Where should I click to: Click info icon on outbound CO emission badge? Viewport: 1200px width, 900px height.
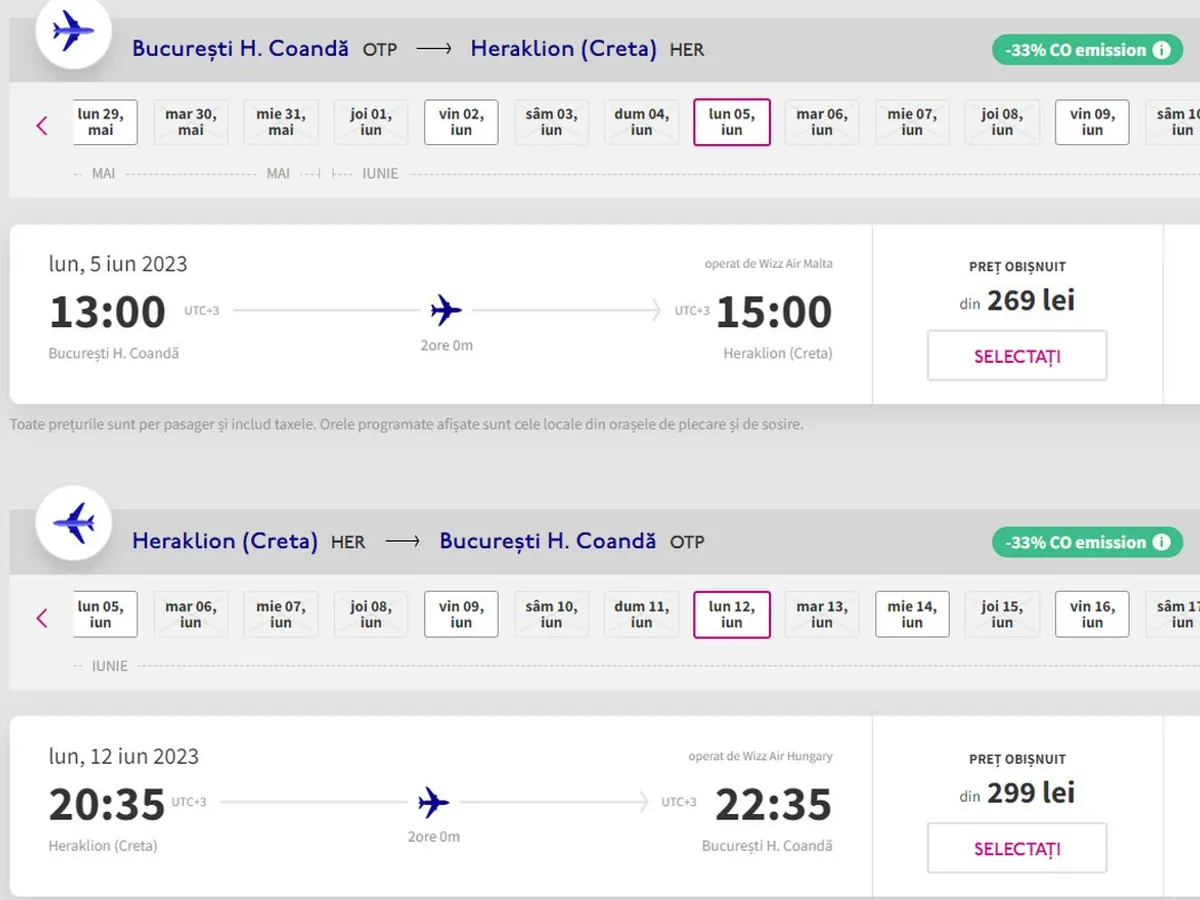pos(1161,50)
